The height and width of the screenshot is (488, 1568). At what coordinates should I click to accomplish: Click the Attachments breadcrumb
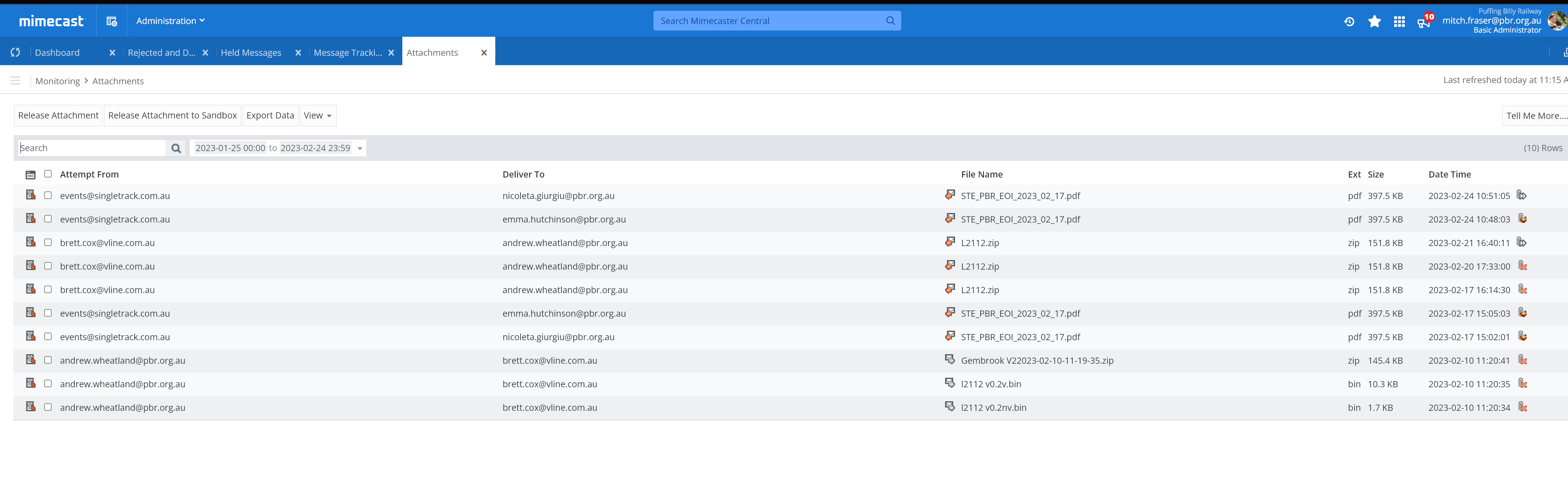[x=118, y=81]
